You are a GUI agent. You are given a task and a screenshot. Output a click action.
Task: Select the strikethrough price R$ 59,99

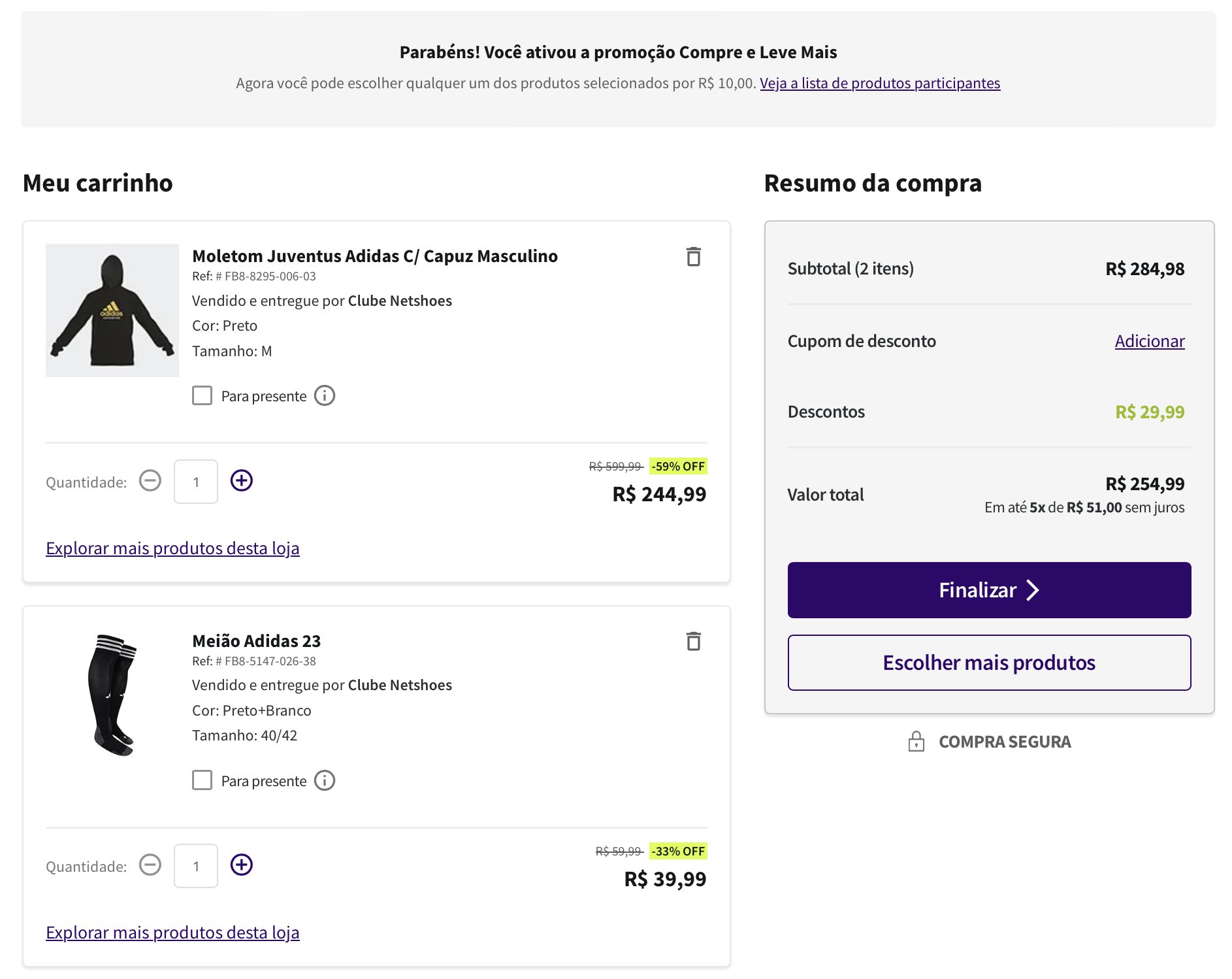619,852
